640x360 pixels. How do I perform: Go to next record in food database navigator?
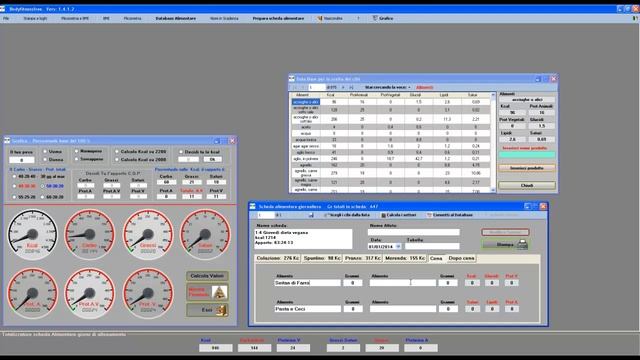(343, 87)
